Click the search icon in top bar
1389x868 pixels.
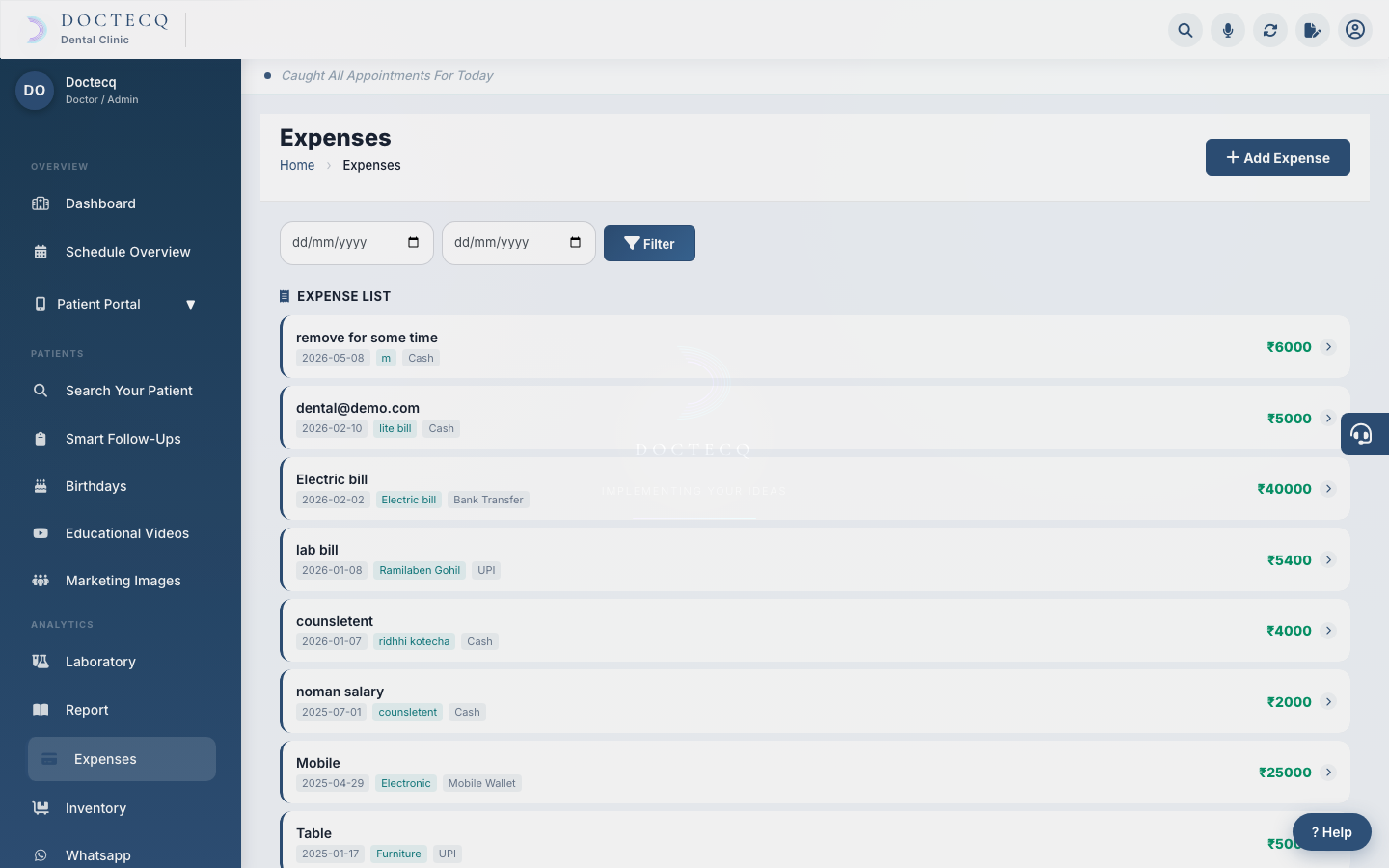coord(1185,30)
